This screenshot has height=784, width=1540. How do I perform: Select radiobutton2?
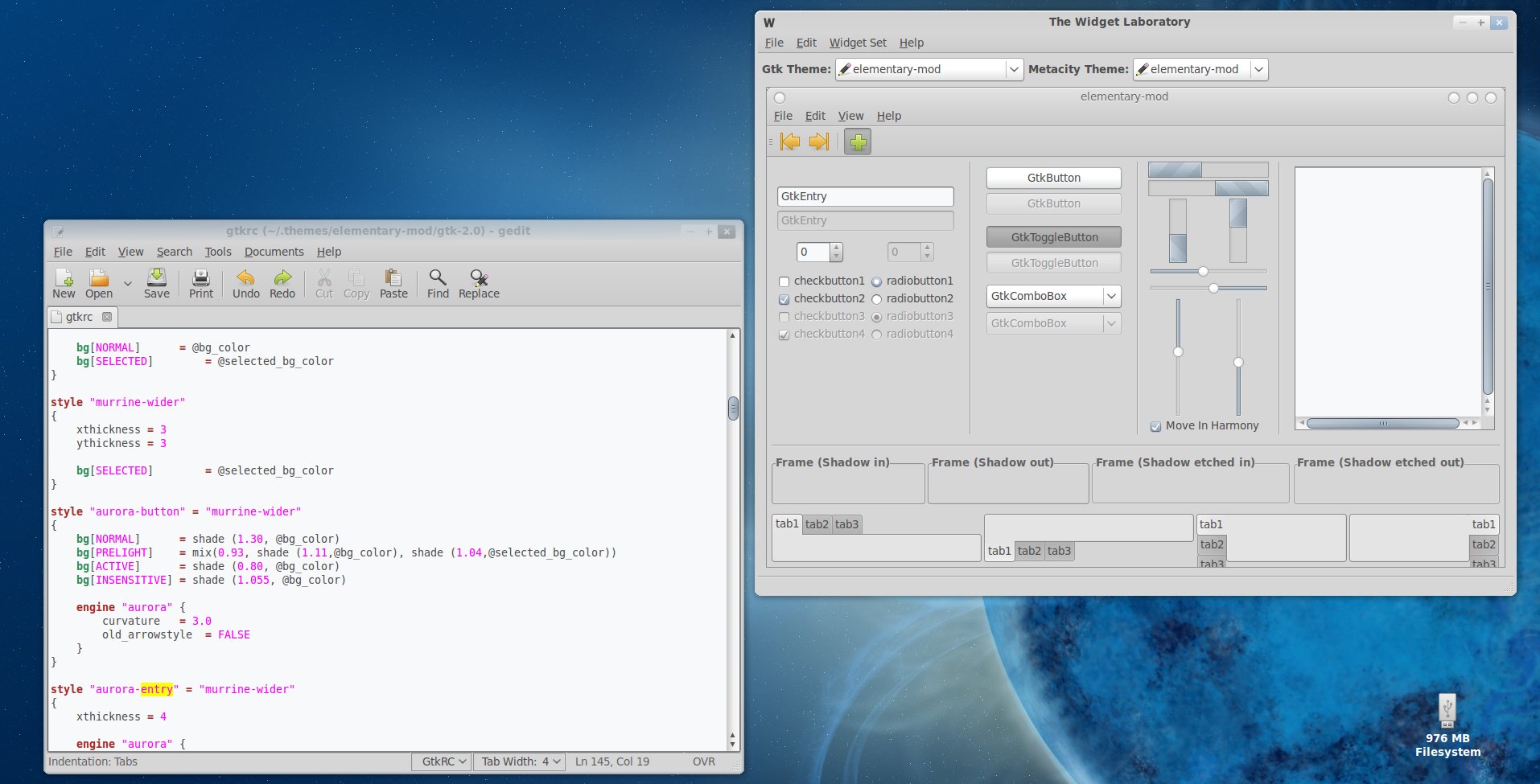coord(876,299)
